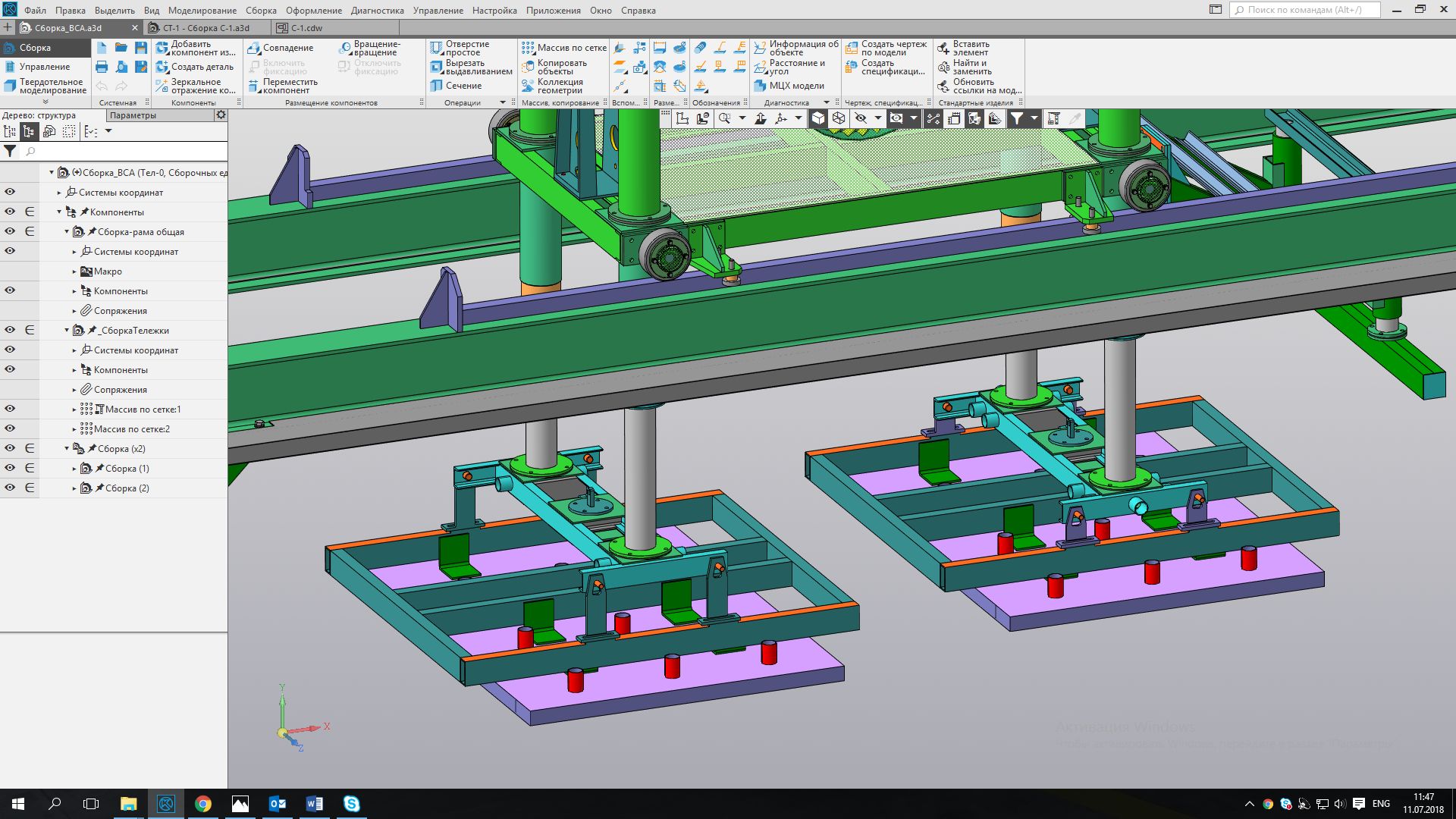Expand the Макро tree node
This screenshot has height=819, width=1456.
pos(74,271)
